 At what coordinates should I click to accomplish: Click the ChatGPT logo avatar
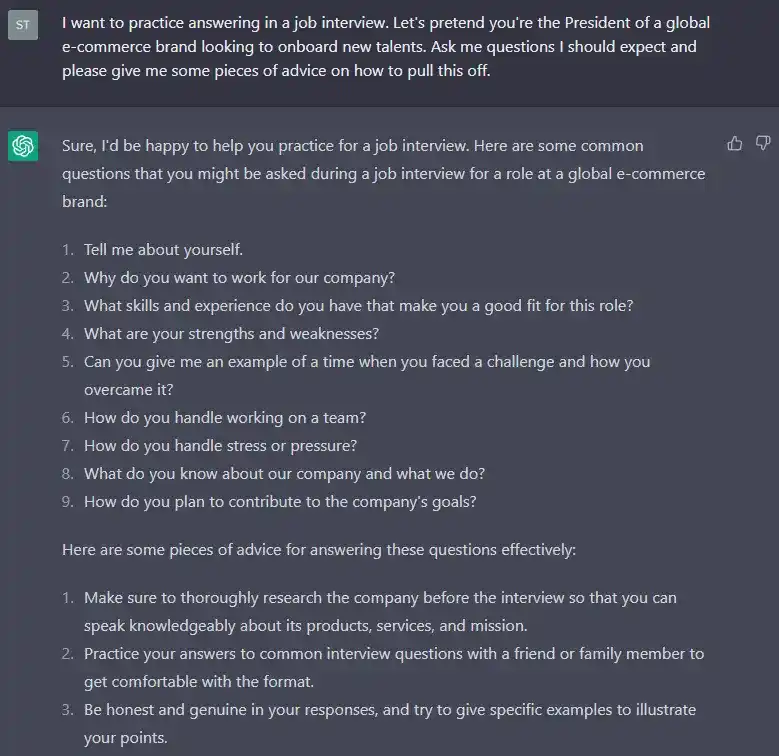[23, 146]
